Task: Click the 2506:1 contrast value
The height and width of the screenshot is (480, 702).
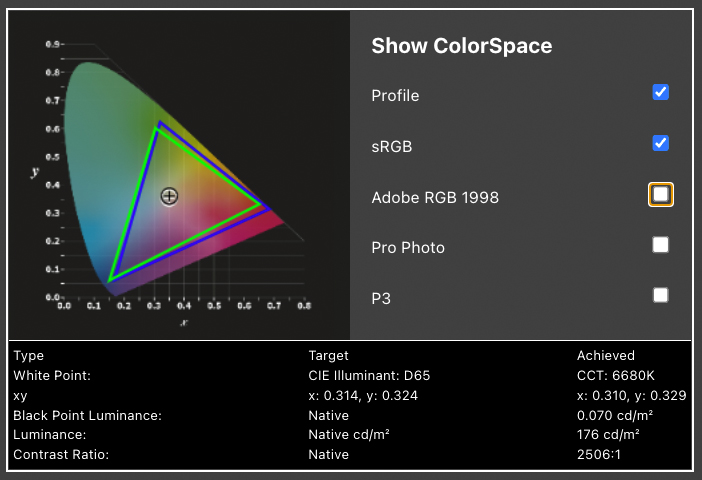Action: pyautogui.click(x=599, y=454)
